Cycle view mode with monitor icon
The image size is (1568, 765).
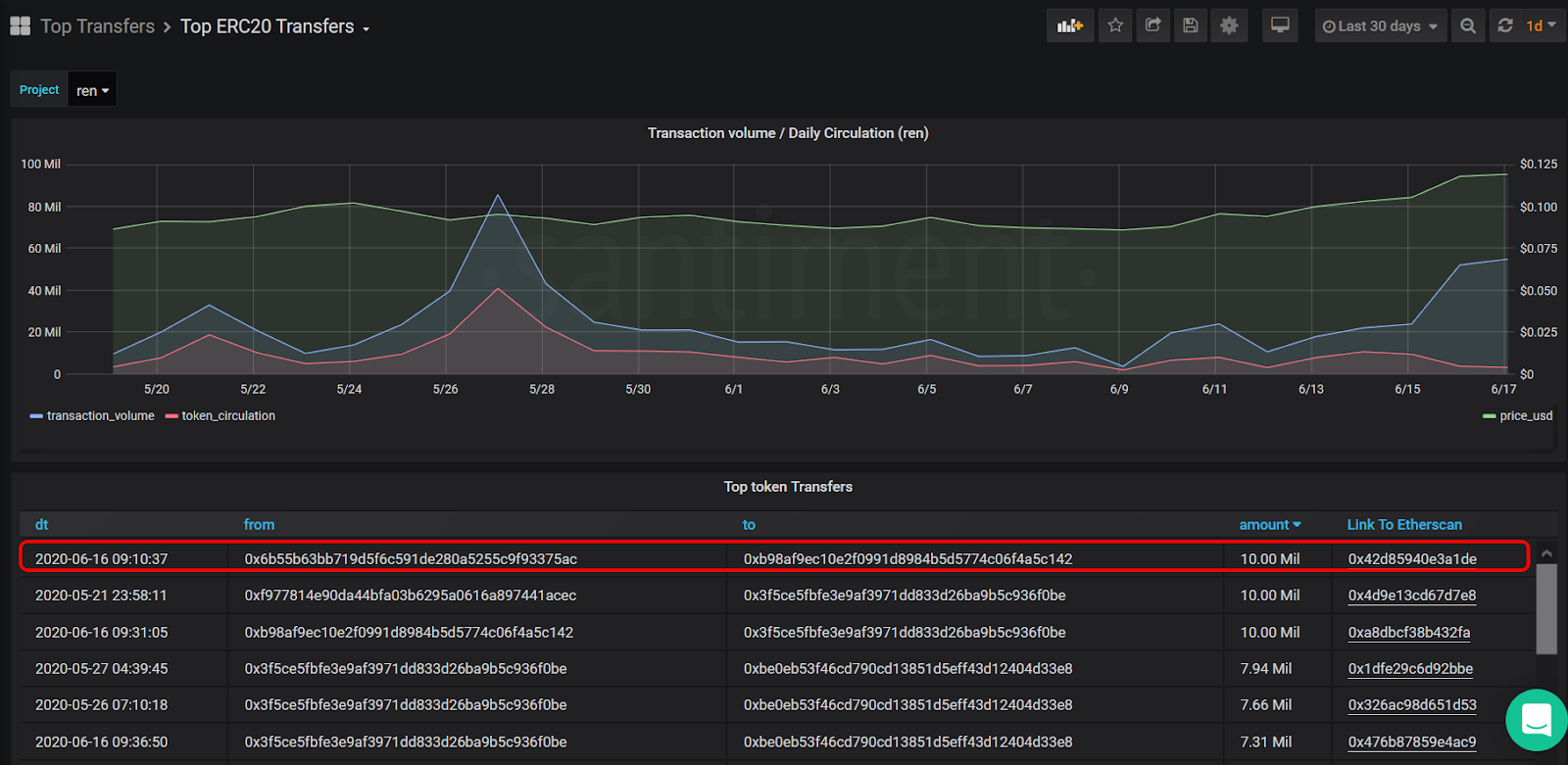tap(1280, 26)
